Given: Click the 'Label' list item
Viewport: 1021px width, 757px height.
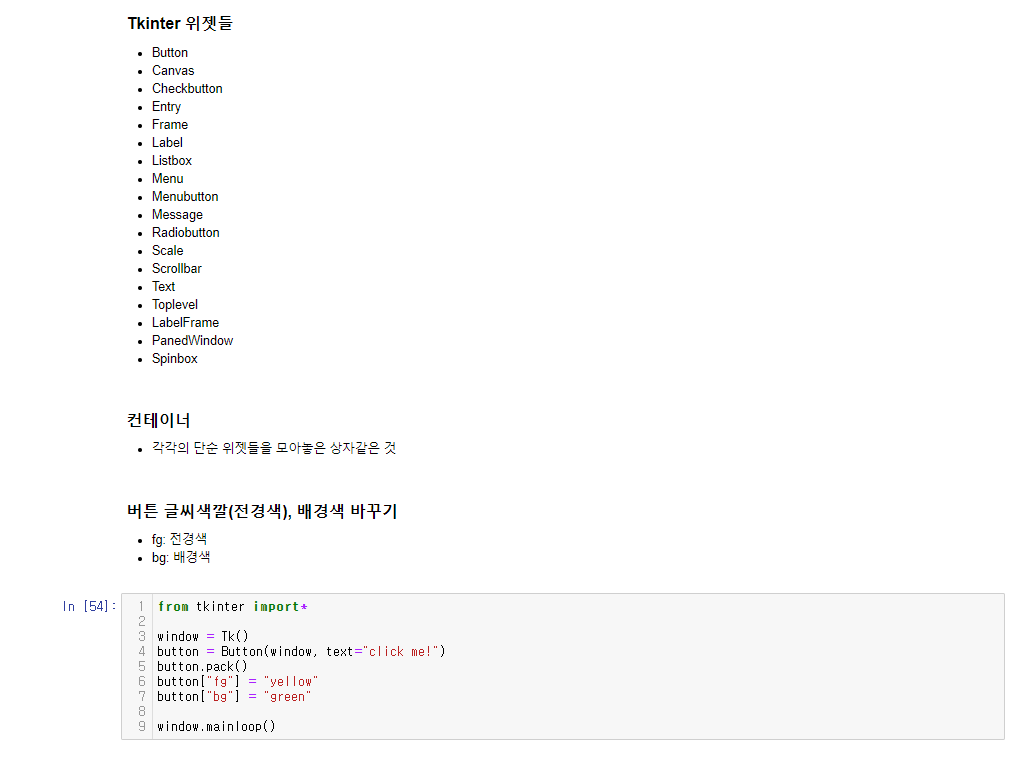Looking at the screenshot, I should click(167, 143).
